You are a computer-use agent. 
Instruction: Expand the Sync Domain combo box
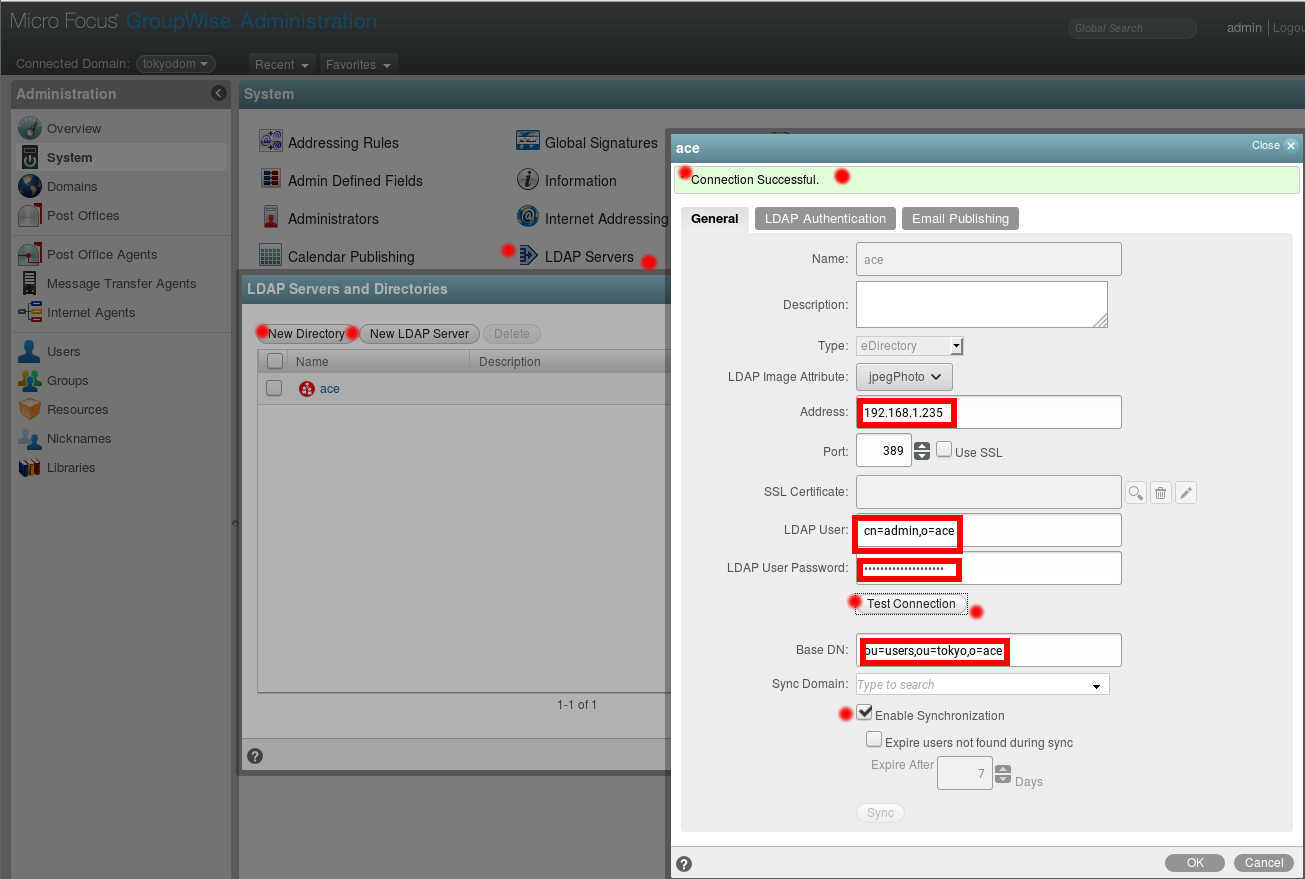click(1096, 686)
